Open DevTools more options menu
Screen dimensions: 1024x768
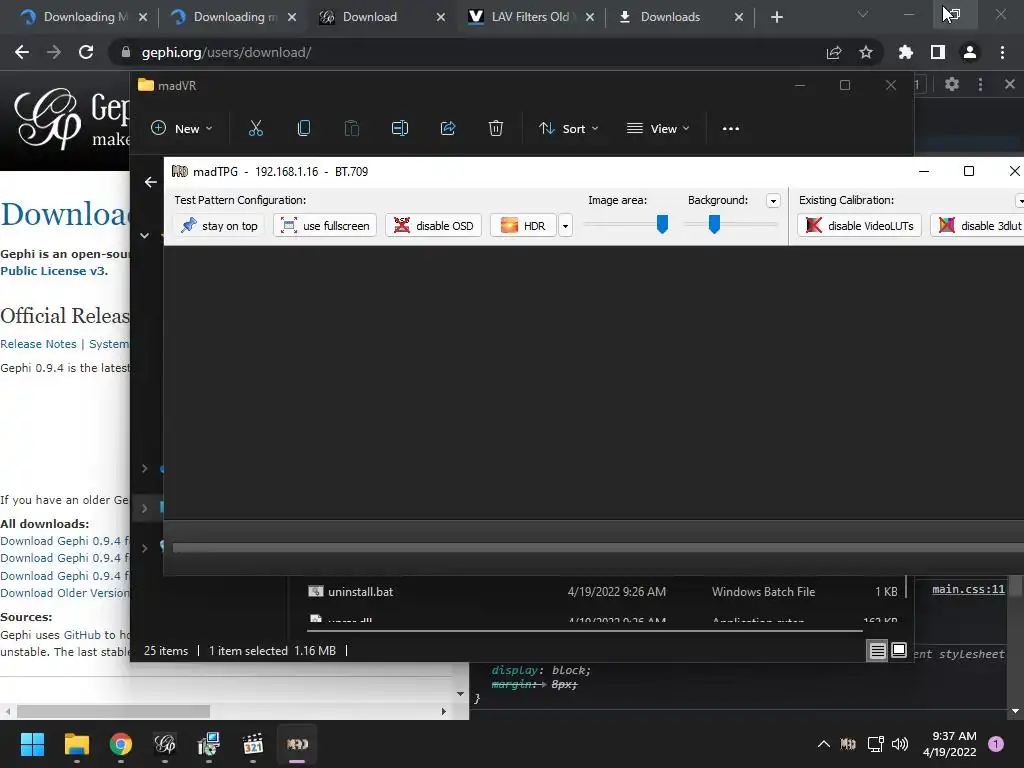pyautogui.click(x=980, y=84)
